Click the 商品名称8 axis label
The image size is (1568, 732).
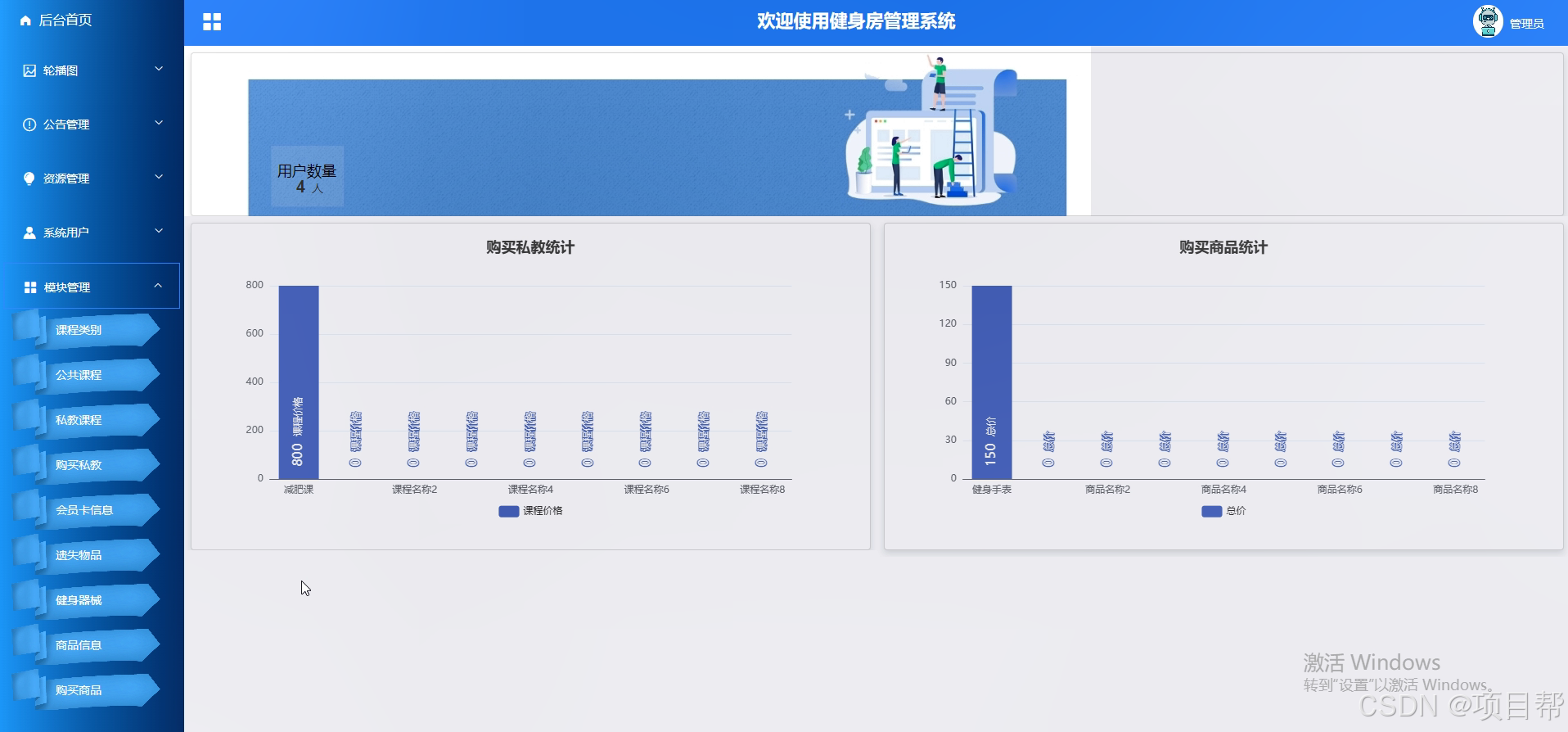pyautogui.click(x=1456, y=490)
